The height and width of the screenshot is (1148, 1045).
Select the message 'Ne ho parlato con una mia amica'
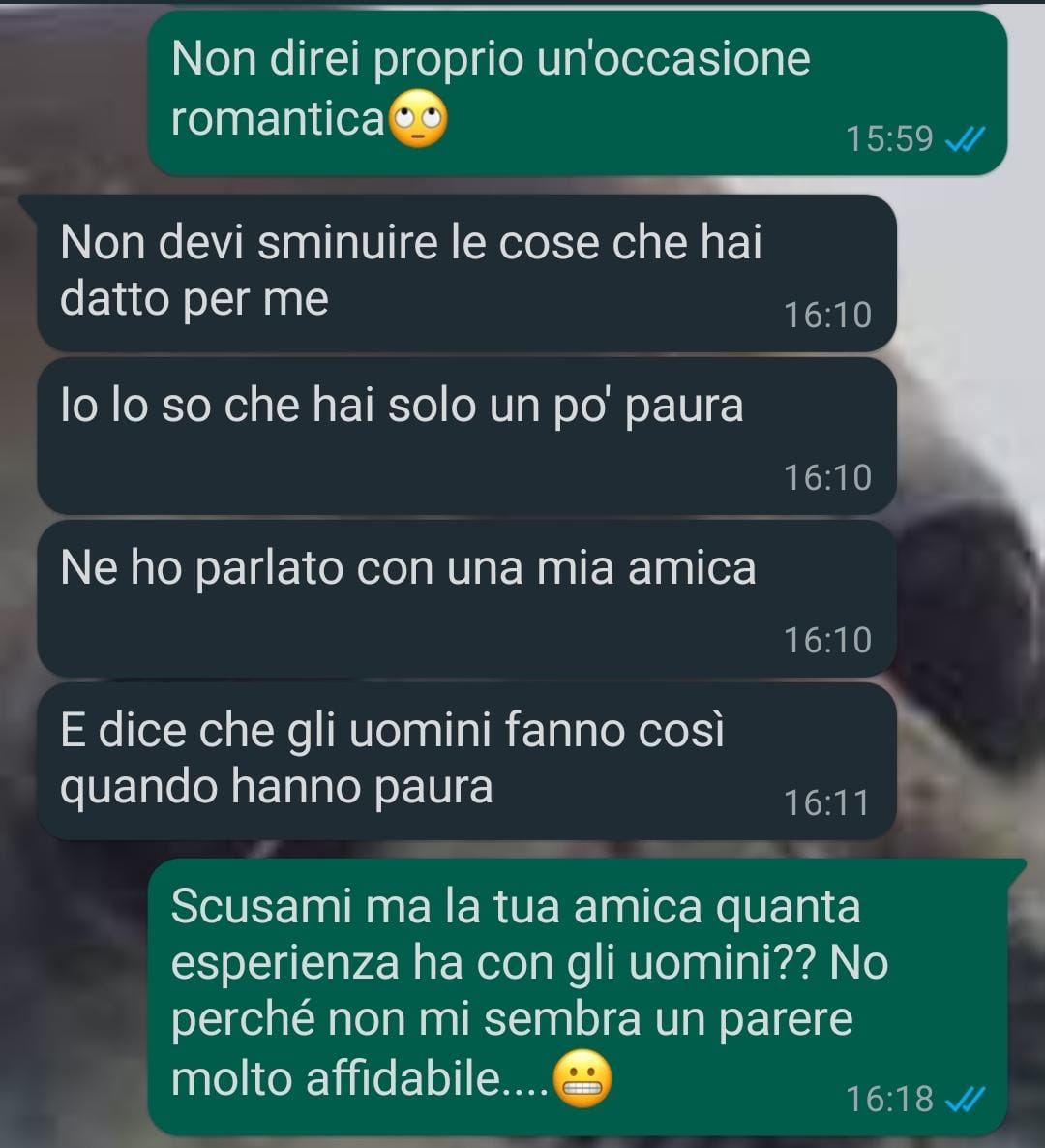pyautogui.click(x=467, y=599)
